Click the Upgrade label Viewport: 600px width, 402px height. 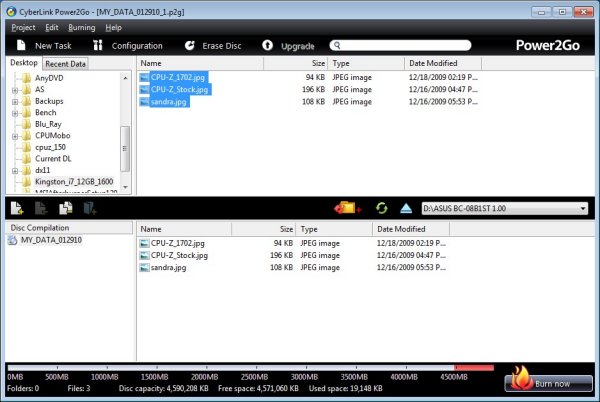tap(298, 46)
